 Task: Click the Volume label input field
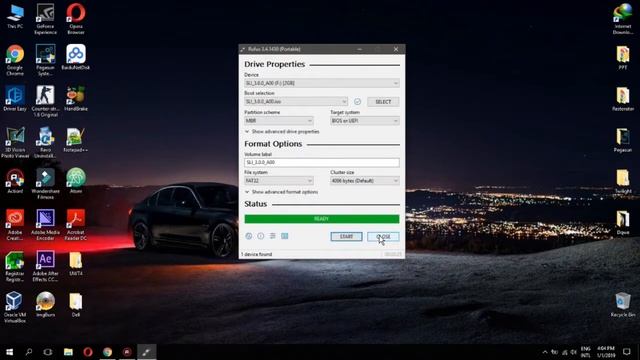322,162
